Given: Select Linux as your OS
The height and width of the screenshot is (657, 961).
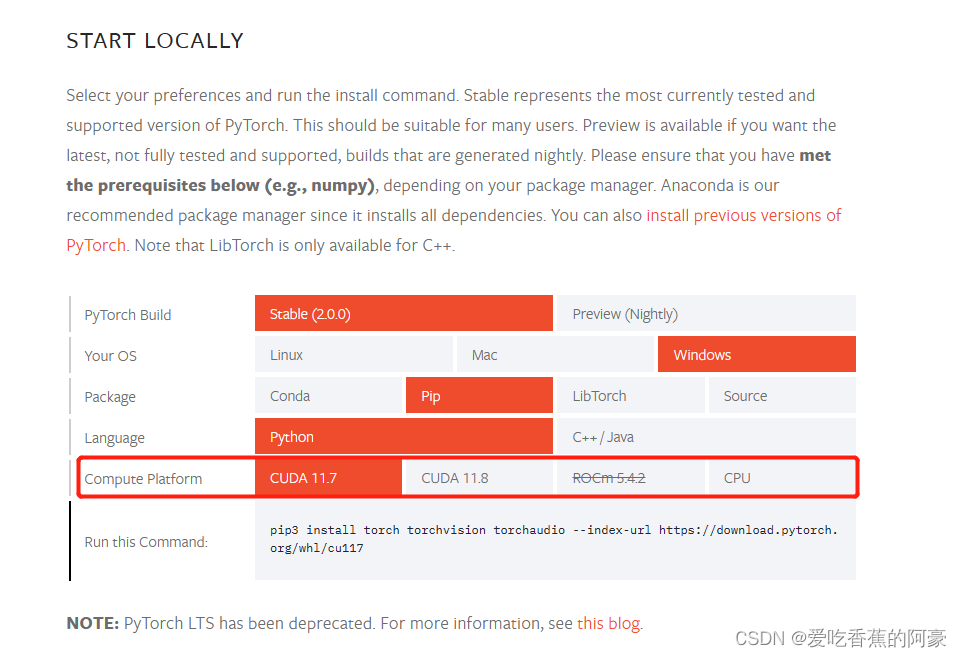Looking at the screenshot, I should coord(354,355).
